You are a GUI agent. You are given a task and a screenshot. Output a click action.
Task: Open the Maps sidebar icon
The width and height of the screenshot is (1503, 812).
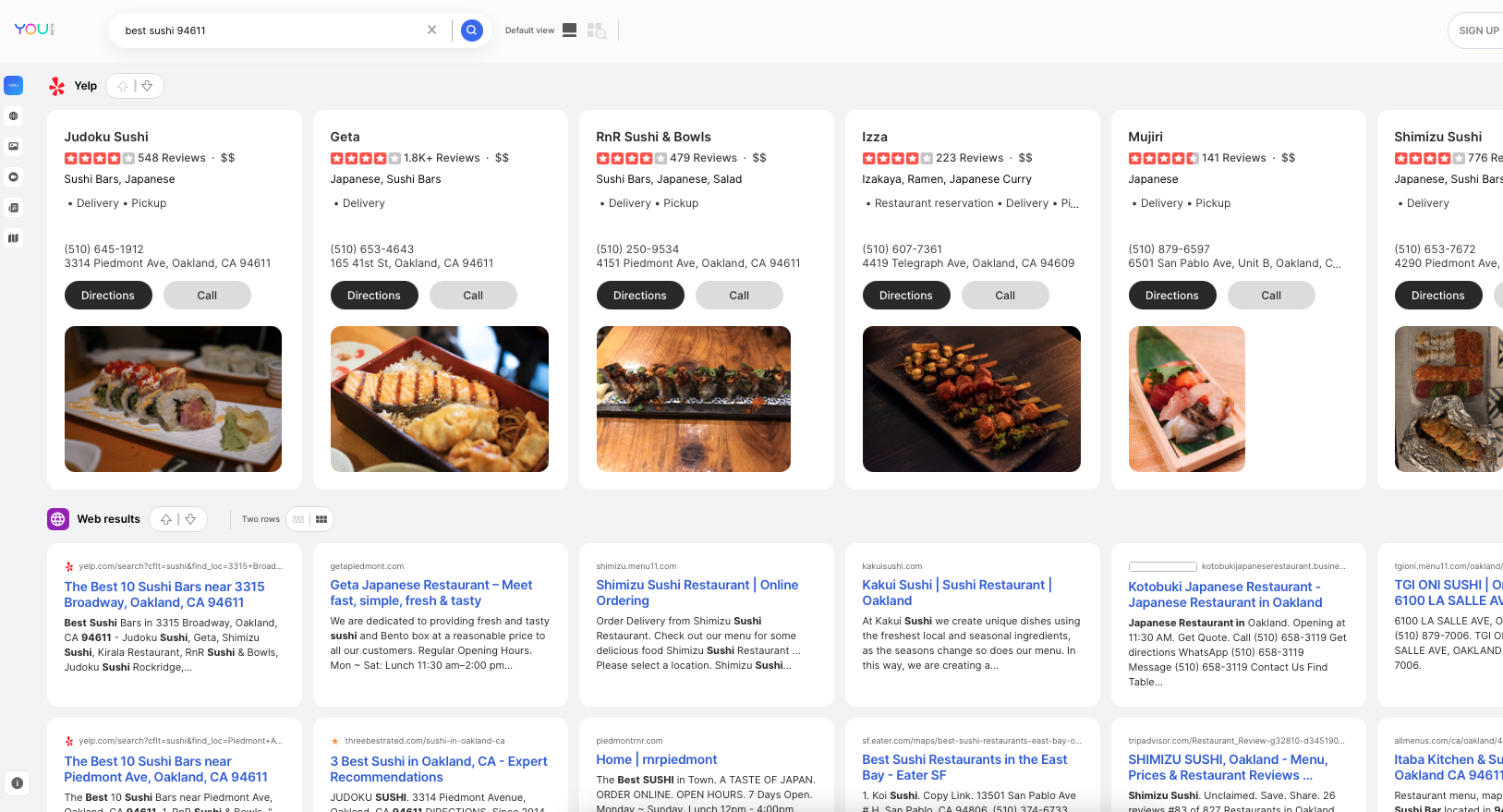pos(13,238)
